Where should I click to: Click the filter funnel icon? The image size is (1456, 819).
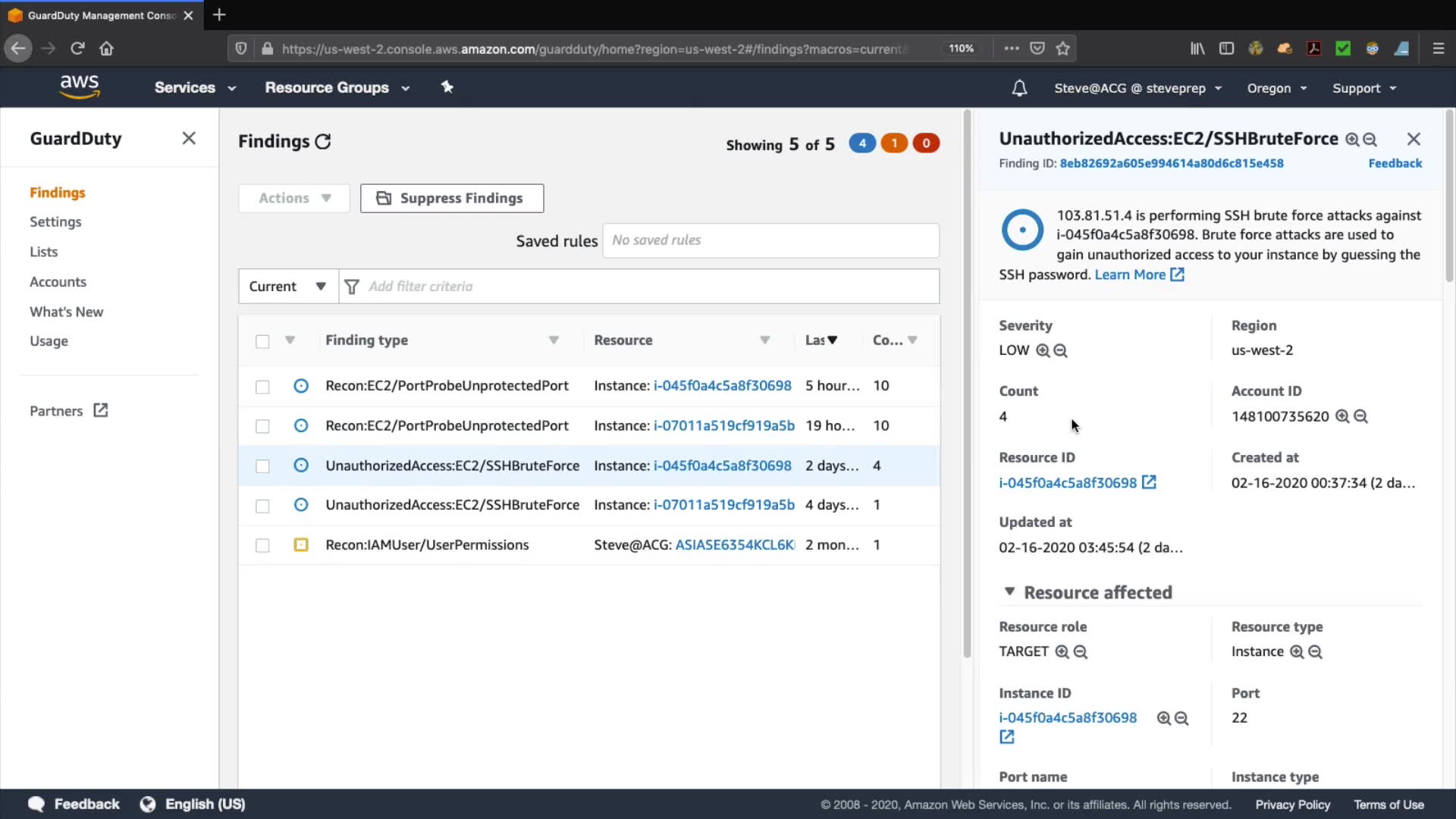click(352, 287)
